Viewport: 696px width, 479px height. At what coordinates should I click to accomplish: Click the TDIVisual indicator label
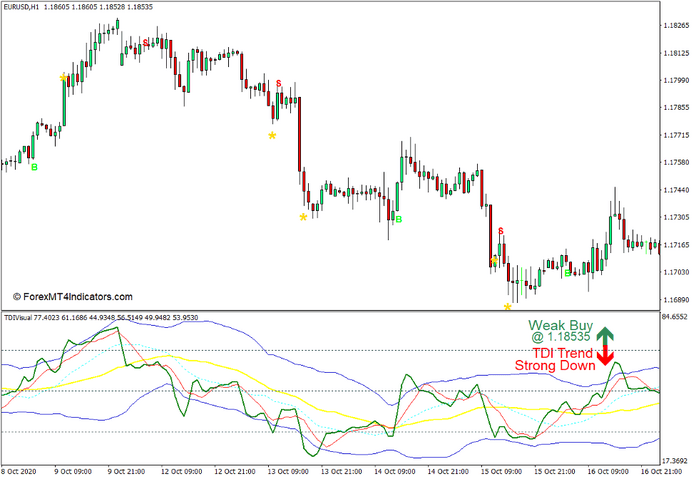pyautogui.click(x=19, y=318)
